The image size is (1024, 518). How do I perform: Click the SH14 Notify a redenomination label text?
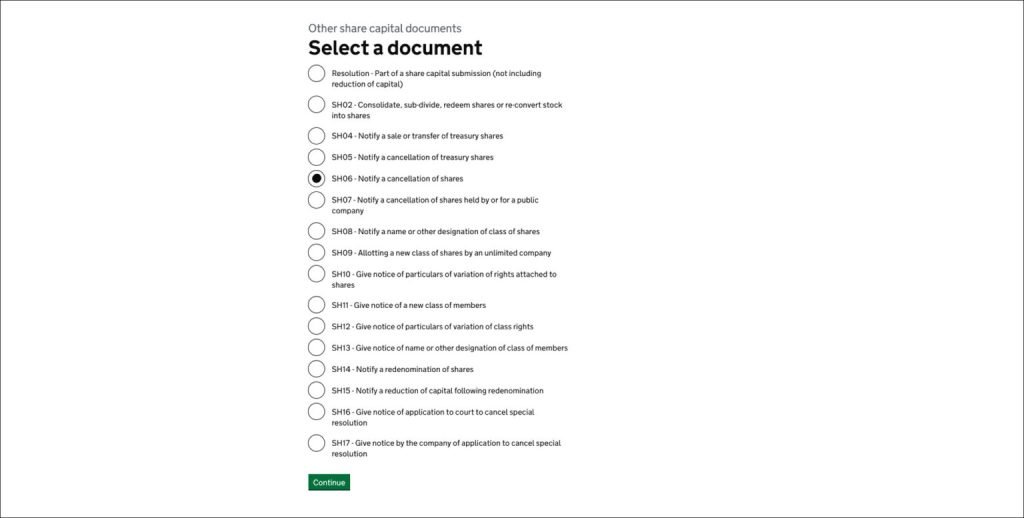[402, 370]
